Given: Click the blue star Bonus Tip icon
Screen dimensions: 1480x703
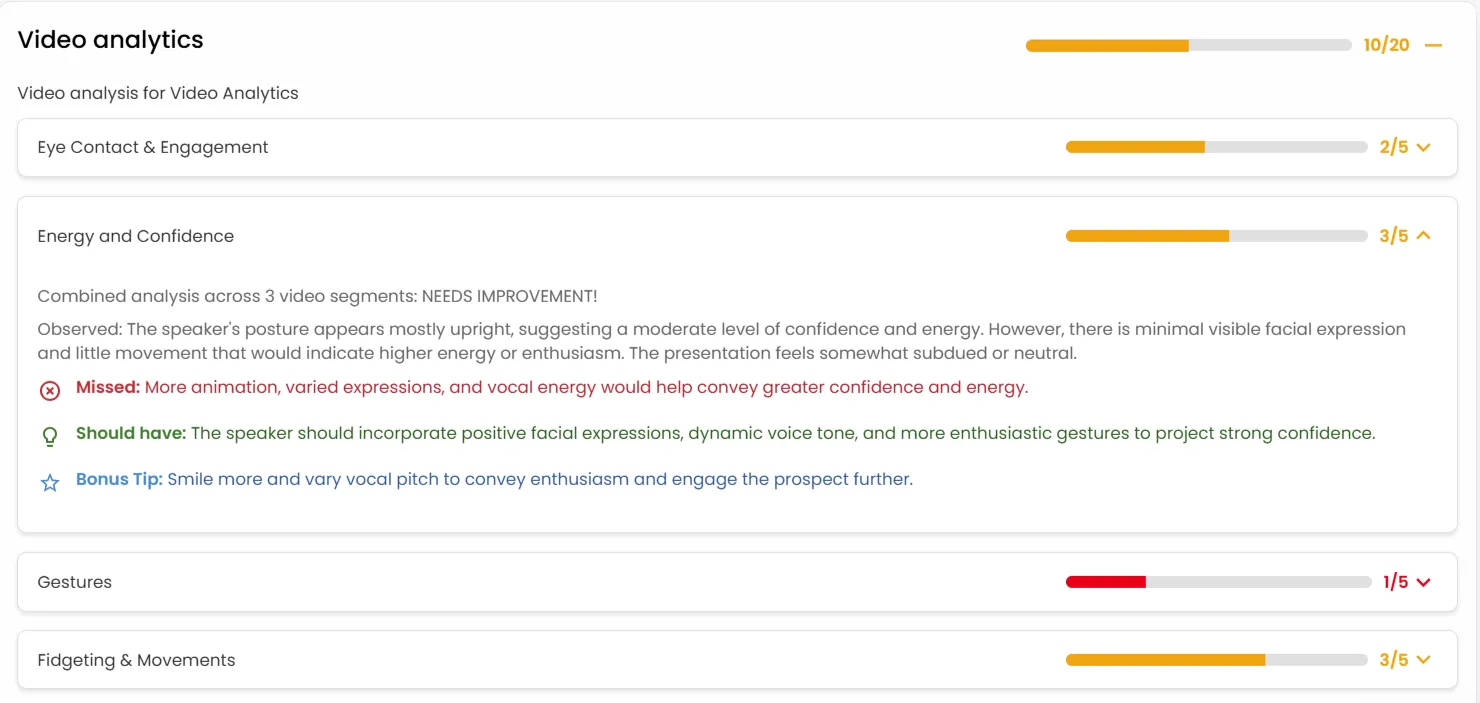Looking at the screenshot, I should (50, 483).
